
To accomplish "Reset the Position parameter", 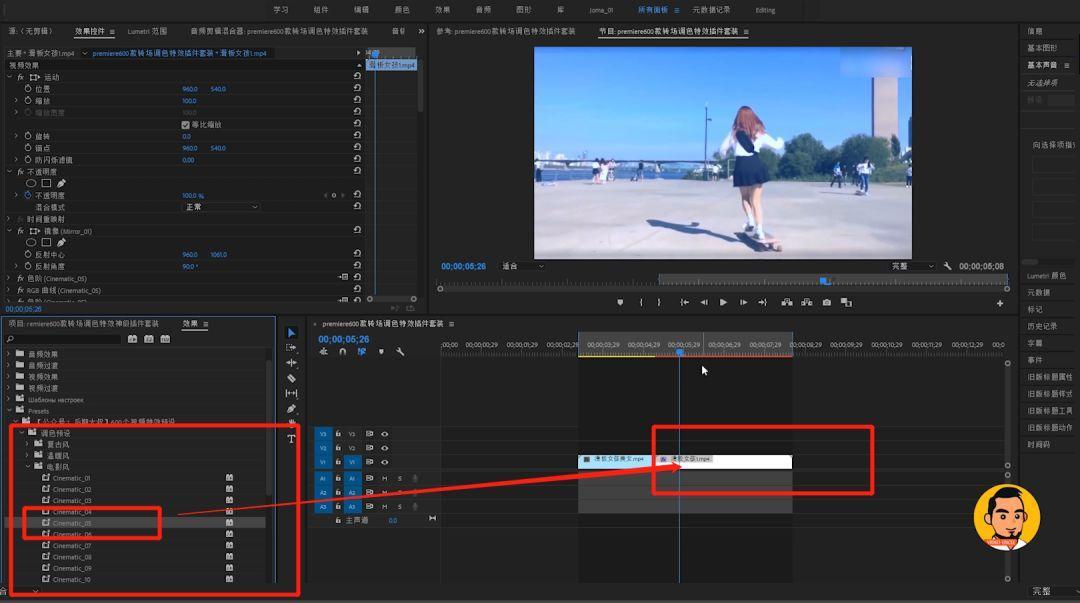I will tap(357, 88).
